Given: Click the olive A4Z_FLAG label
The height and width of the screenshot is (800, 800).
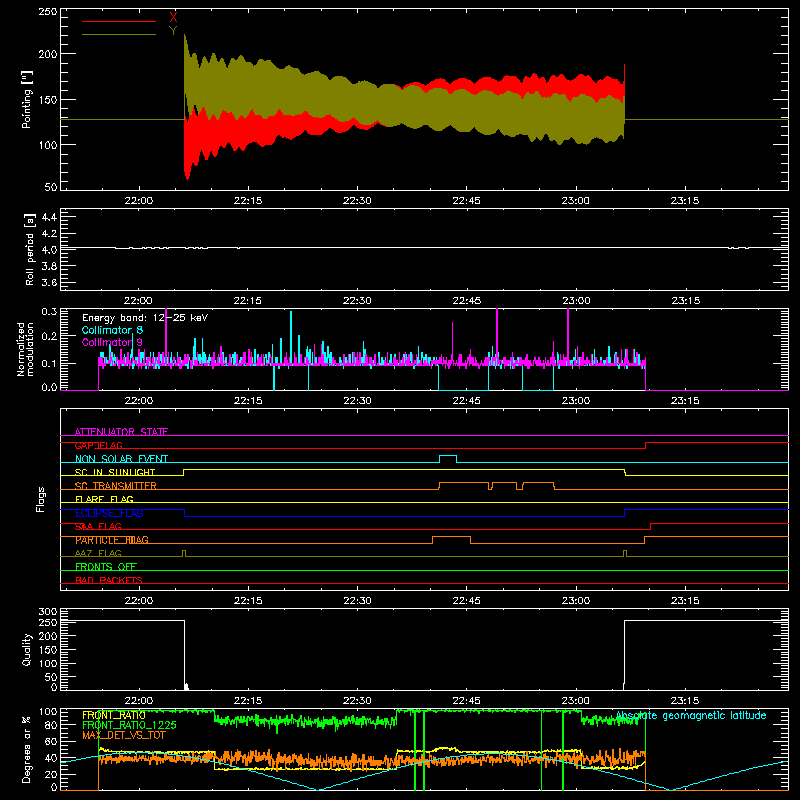Looking at the screenshot, I should coord(98,553).
